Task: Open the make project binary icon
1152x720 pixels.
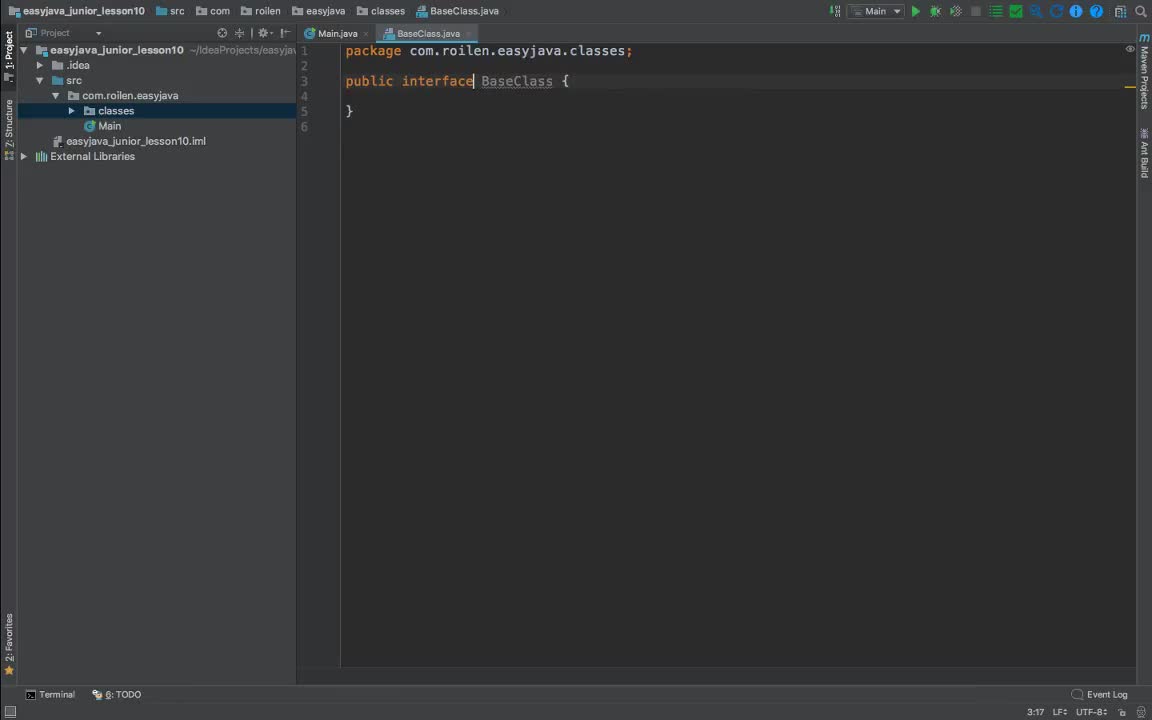Action: [835, 12]
